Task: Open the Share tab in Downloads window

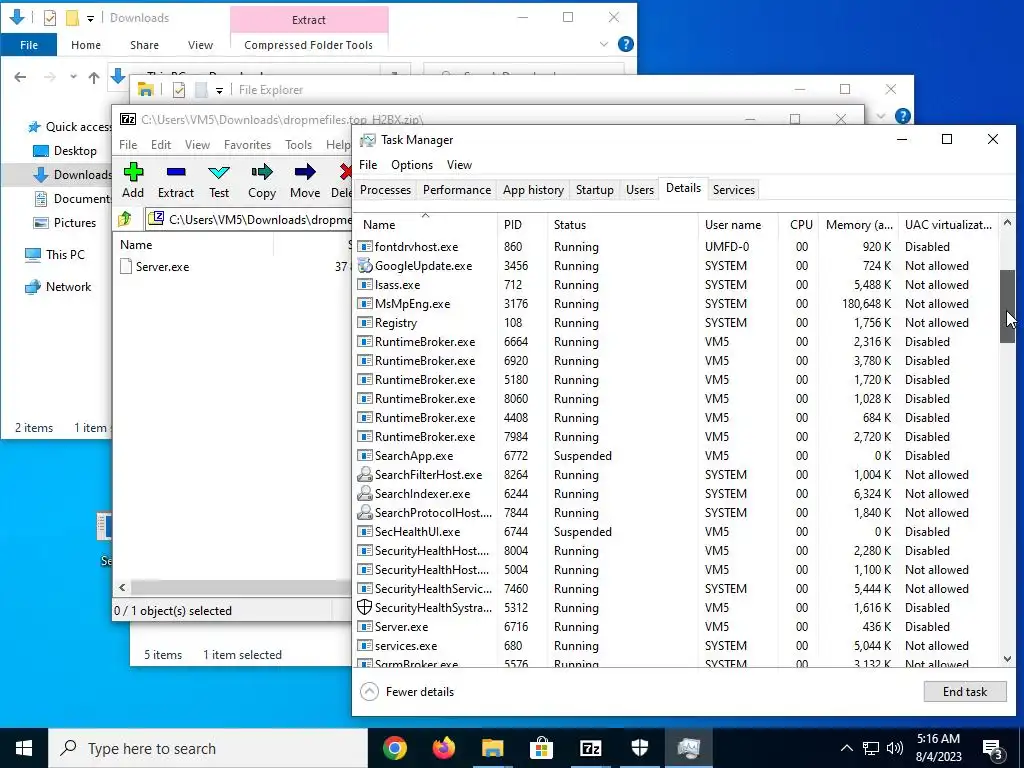Action: point(144,44)
